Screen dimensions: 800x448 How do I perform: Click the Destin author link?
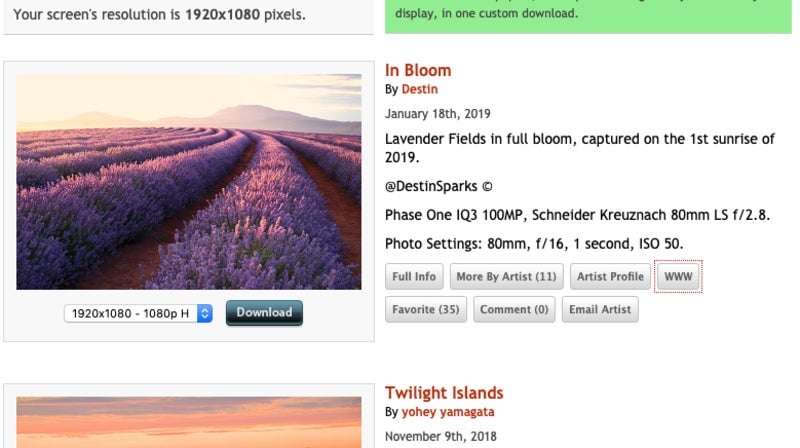[x=420, y=89]
